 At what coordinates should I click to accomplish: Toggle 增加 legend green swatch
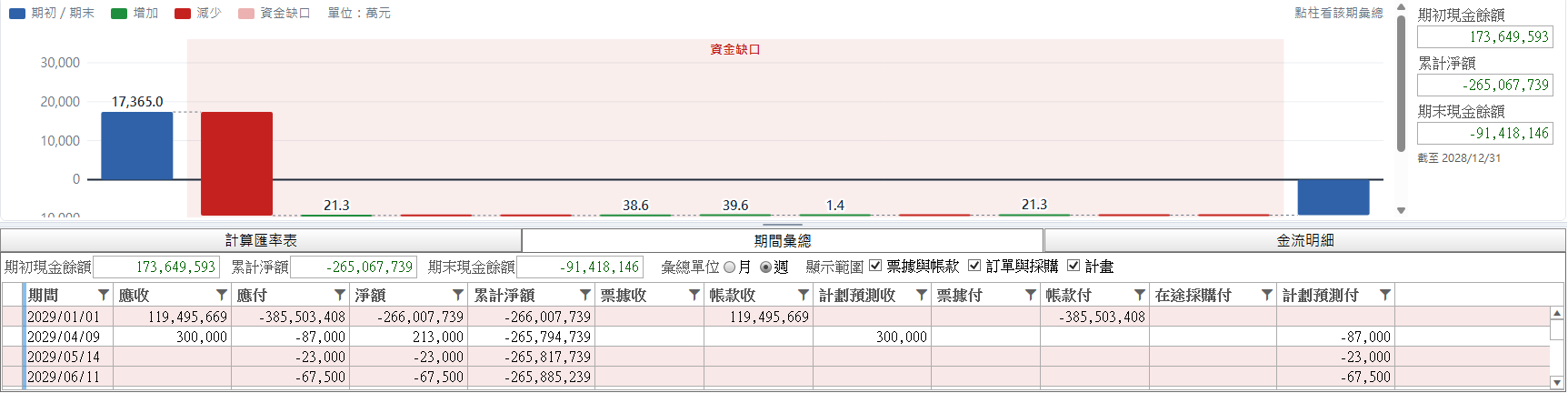click(x=119, y=14)
